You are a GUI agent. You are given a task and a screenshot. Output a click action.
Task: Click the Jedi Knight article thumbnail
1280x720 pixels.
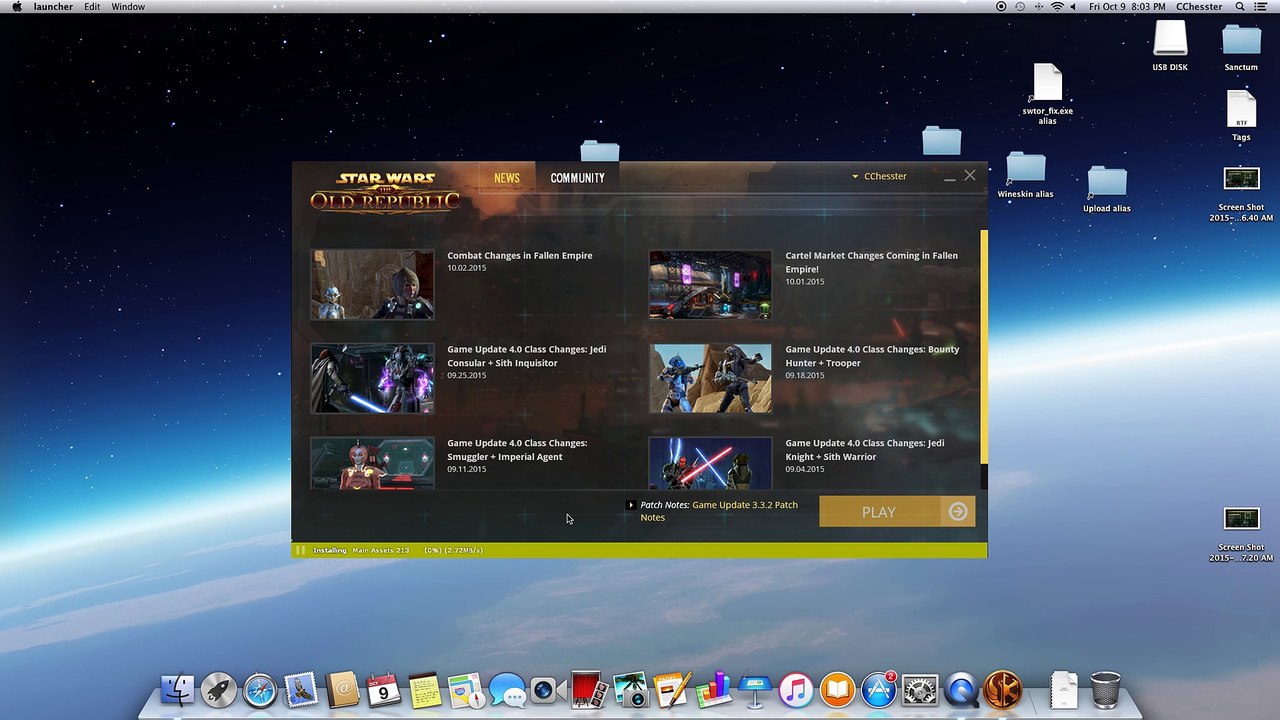710,463
